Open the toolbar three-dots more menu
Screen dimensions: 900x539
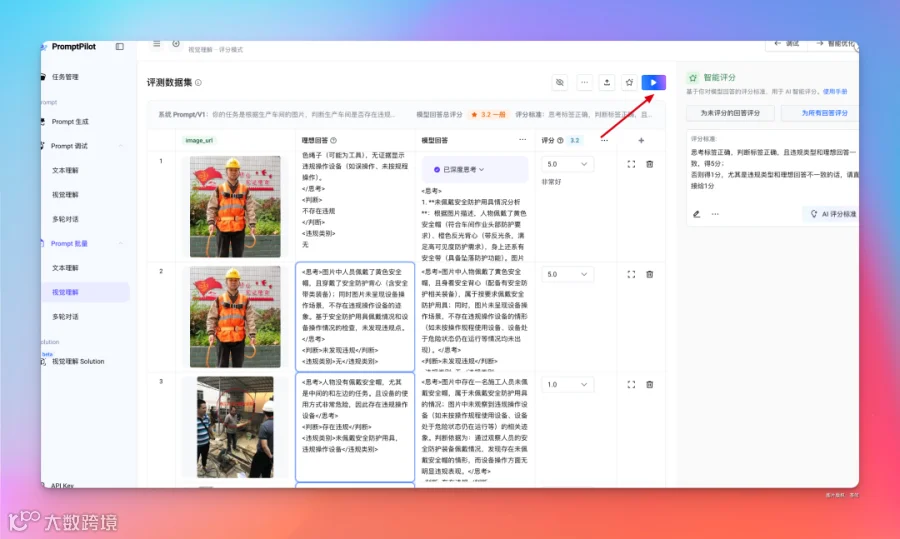(584, 83)
